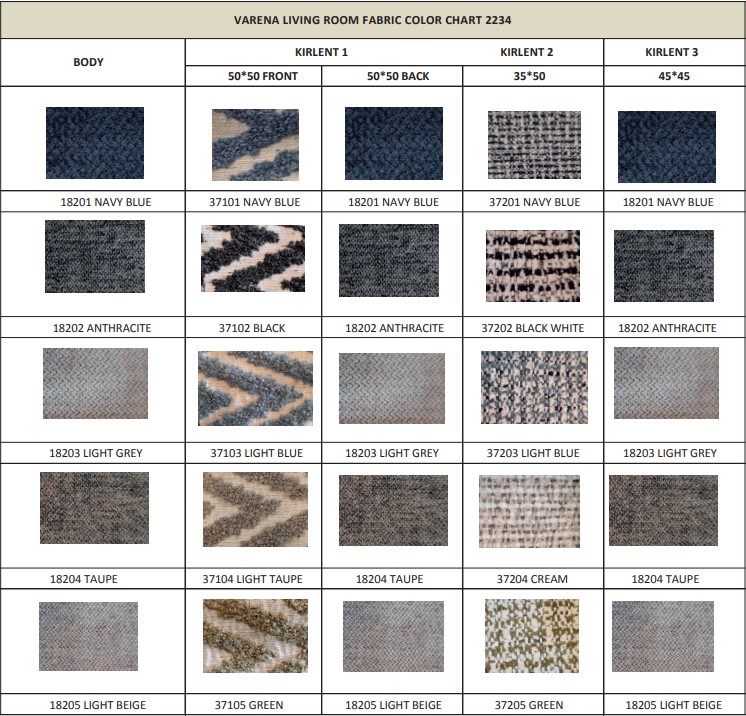Click the 50*50 FRONT subheader

(x=254, y=75)
